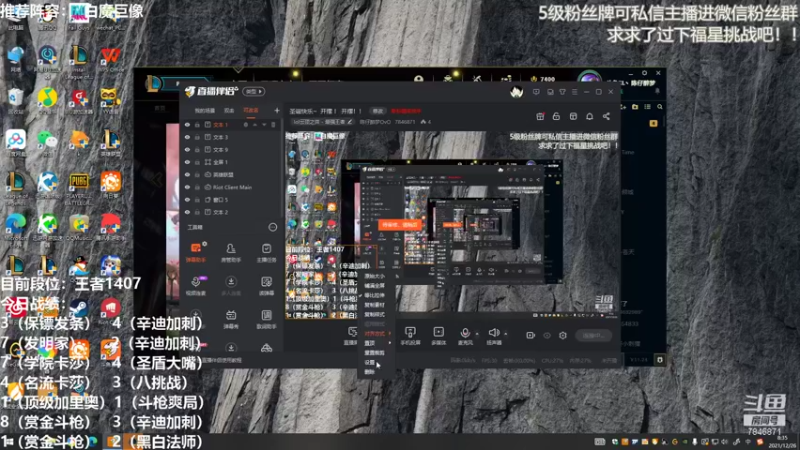Open the pill dropdown beside app logo
Screen dimensions: 800x450
254,91
